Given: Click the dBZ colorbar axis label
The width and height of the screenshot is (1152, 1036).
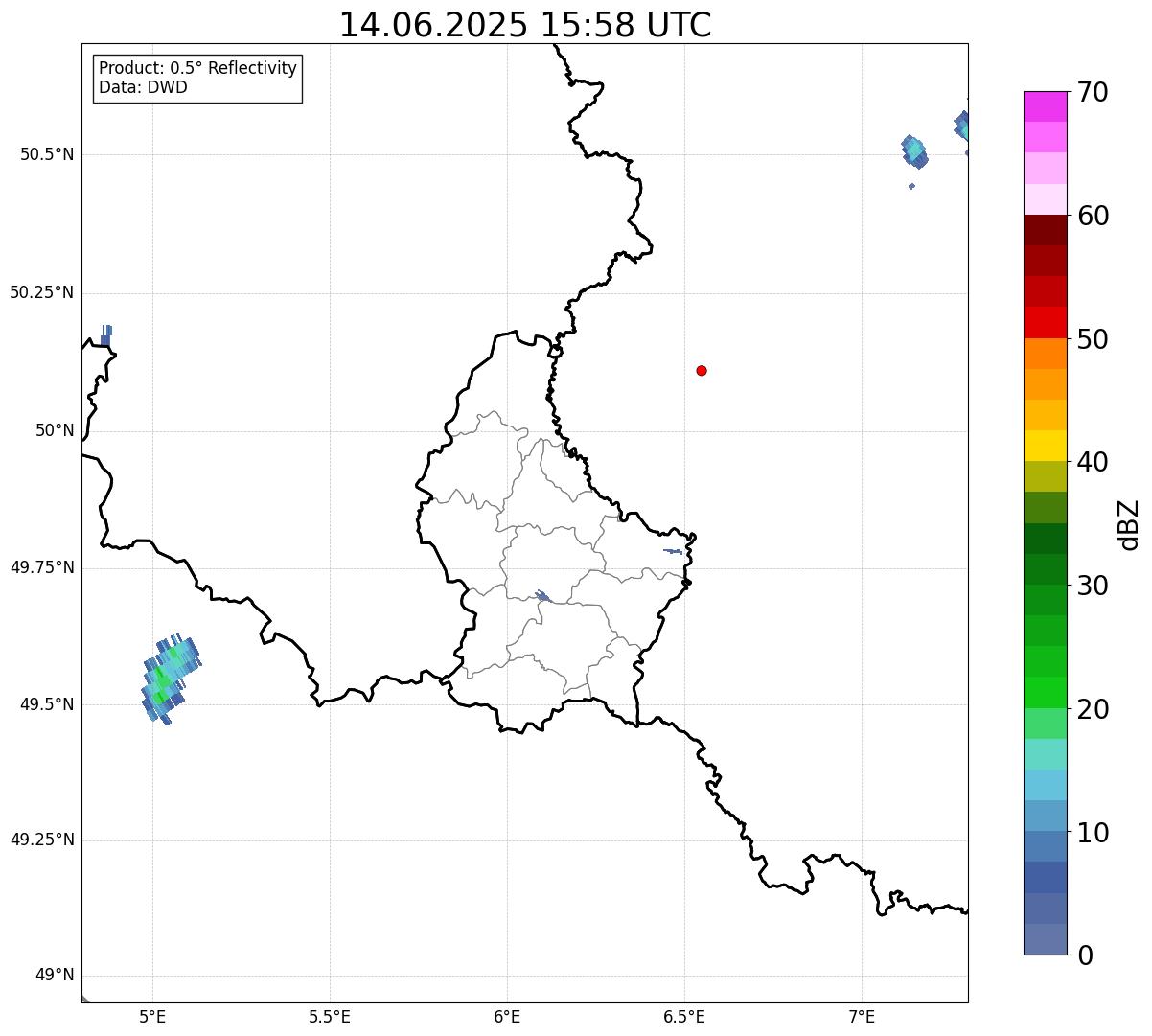Looking at the screenshot, I should pos(1130,523).
